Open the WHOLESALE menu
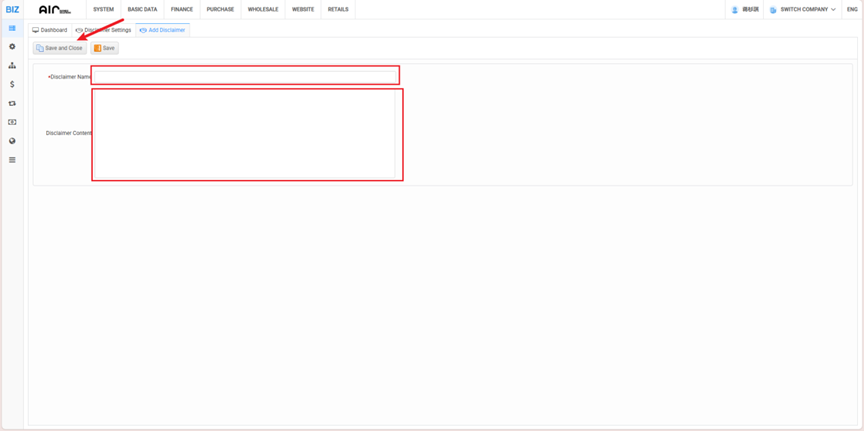The width and height of the screenshot is (864, 431). click(263, 10)
